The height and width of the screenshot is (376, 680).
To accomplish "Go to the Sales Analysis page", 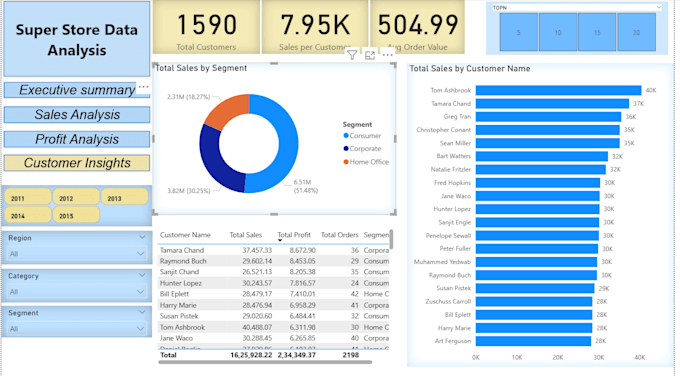I will (77, 114).
